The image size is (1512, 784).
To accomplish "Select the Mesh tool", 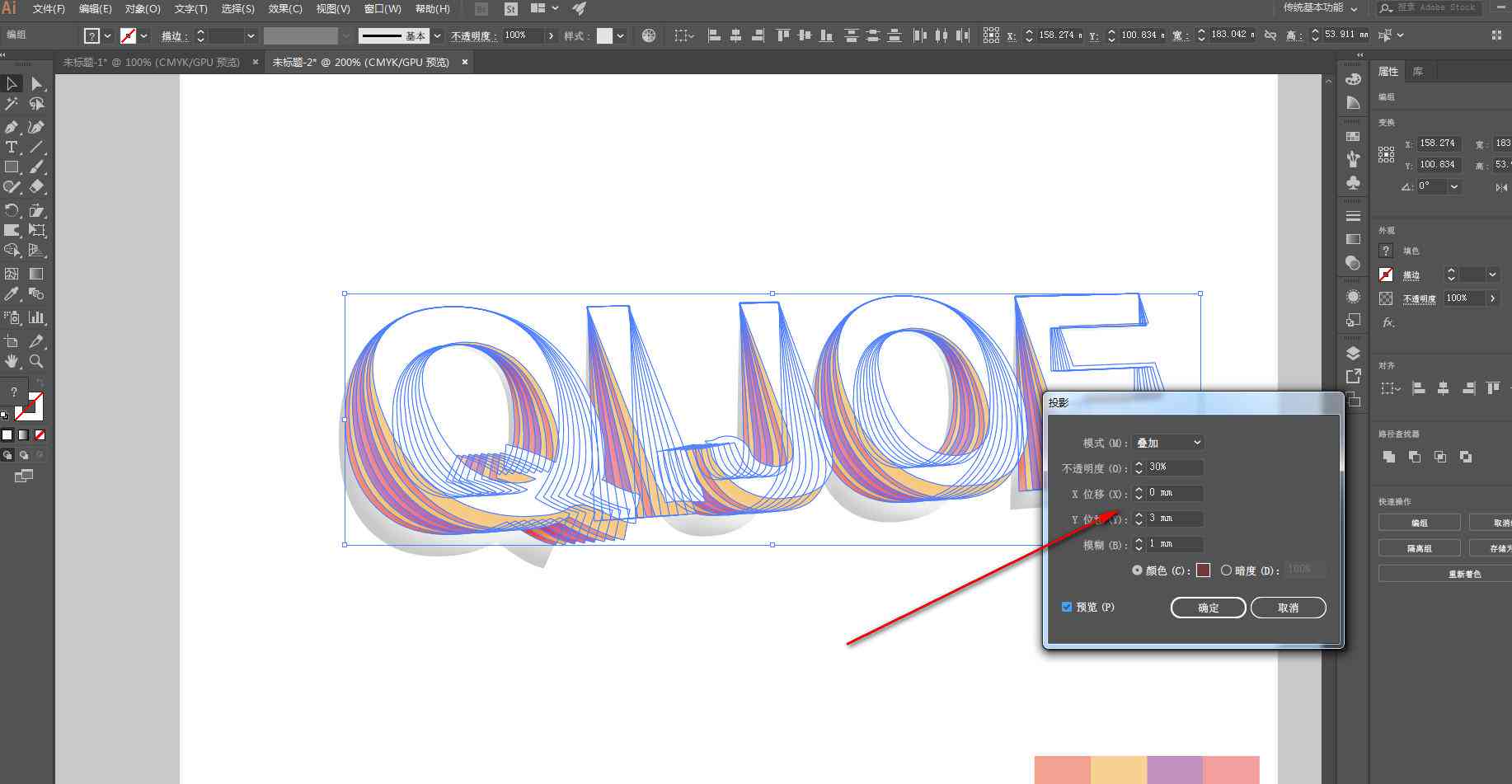I will click(x=12, y=274).
